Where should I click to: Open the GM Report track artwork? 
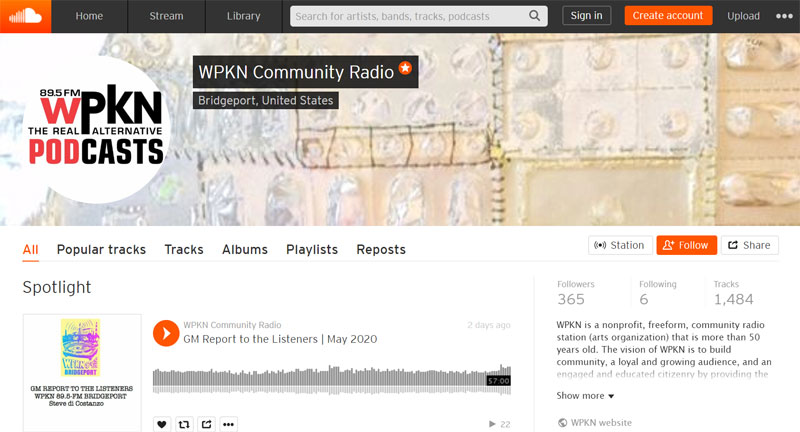82,373
